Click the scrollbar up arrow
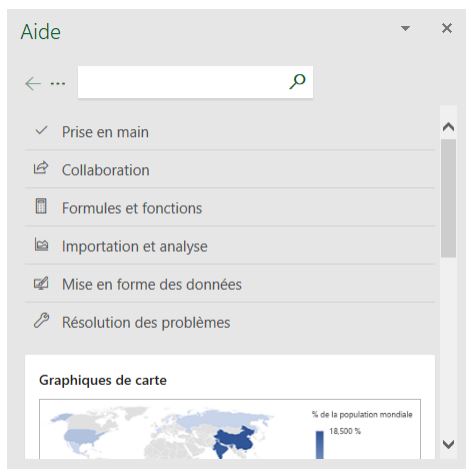Image resolution: width=471 pixels, height=475 pixels. [448, 127]
